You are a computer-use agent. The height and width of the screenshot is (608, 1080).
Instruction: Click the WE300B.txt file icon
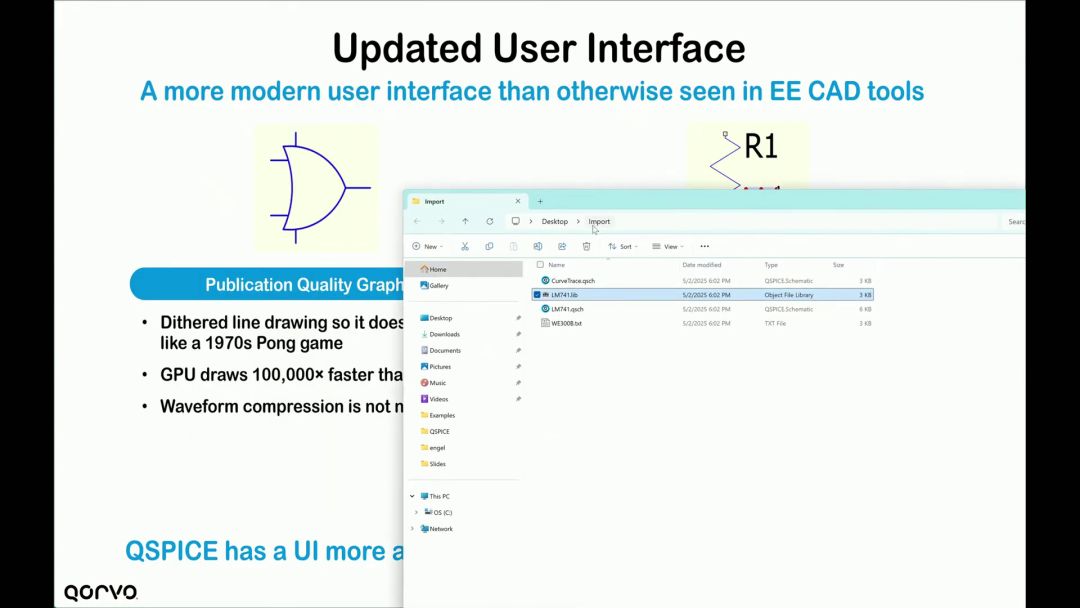coord(546,323)
